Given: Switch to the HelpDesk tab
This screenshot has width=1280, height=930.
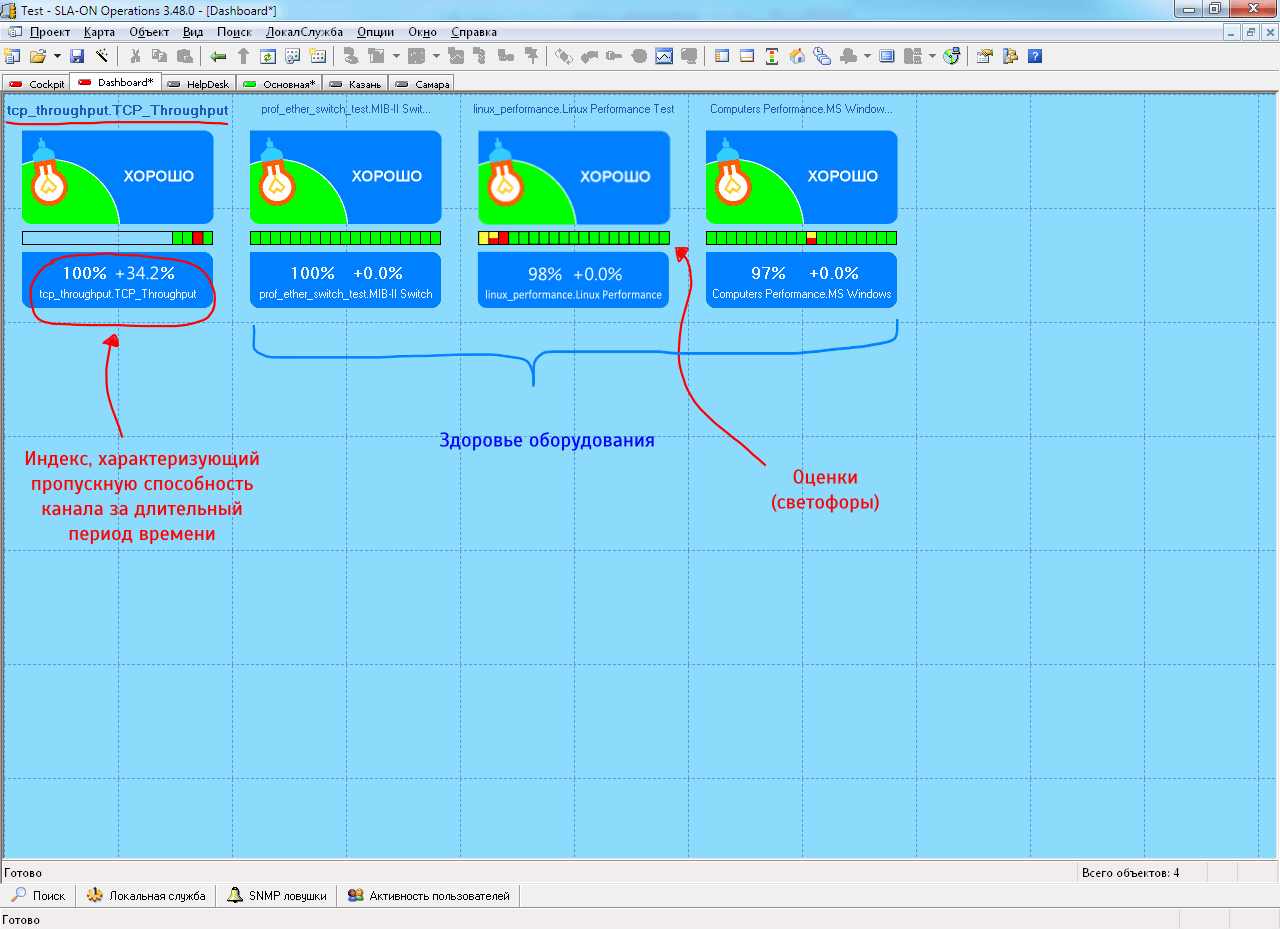Looking at the screenshot, I should pyautogui.click(x=198, y=84).
